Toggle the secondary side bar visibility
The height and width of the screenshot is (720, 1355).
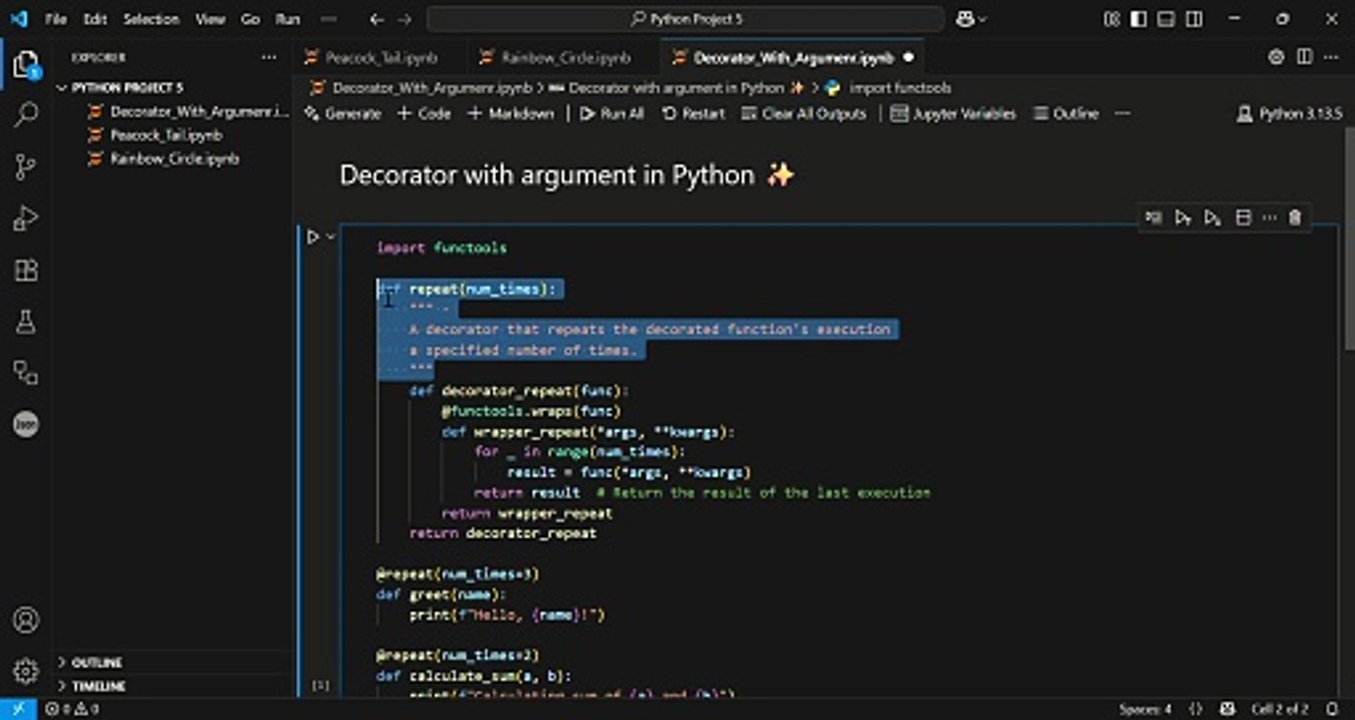pyautogui.click(x=1194, y=19)
